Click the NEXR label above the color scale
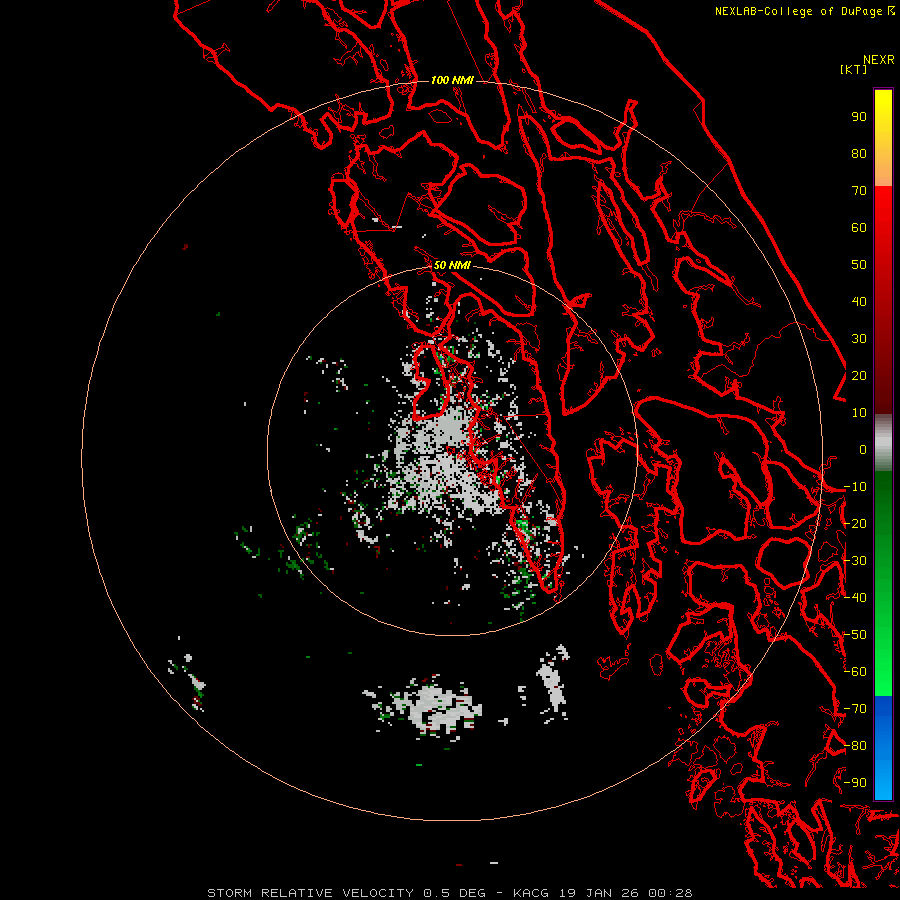900x900 pixels. (879, 60)
